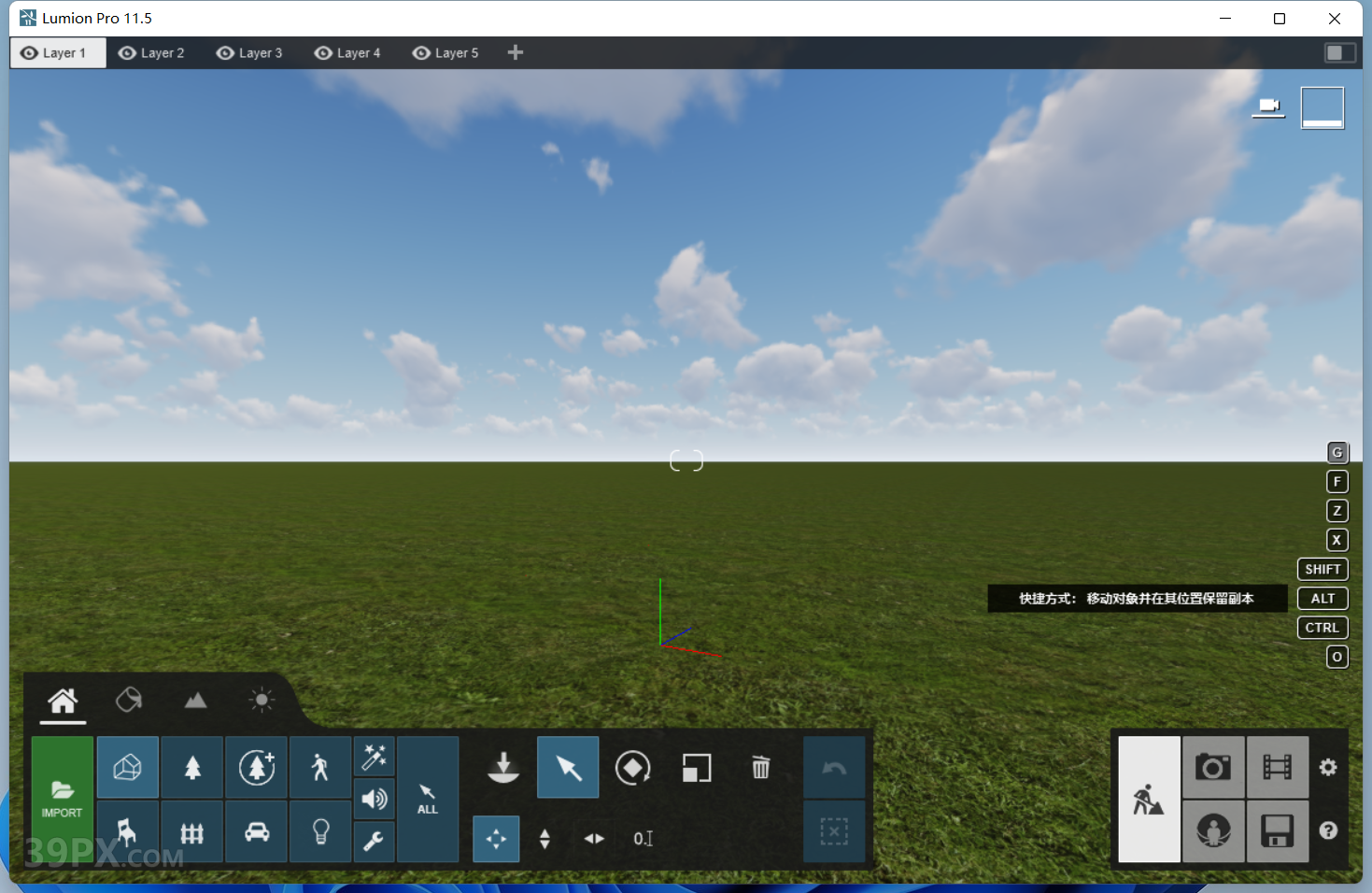The height and width of the screenshot is (893, 1372).
Task: Click the Place object tool
Action: point(503,768)
